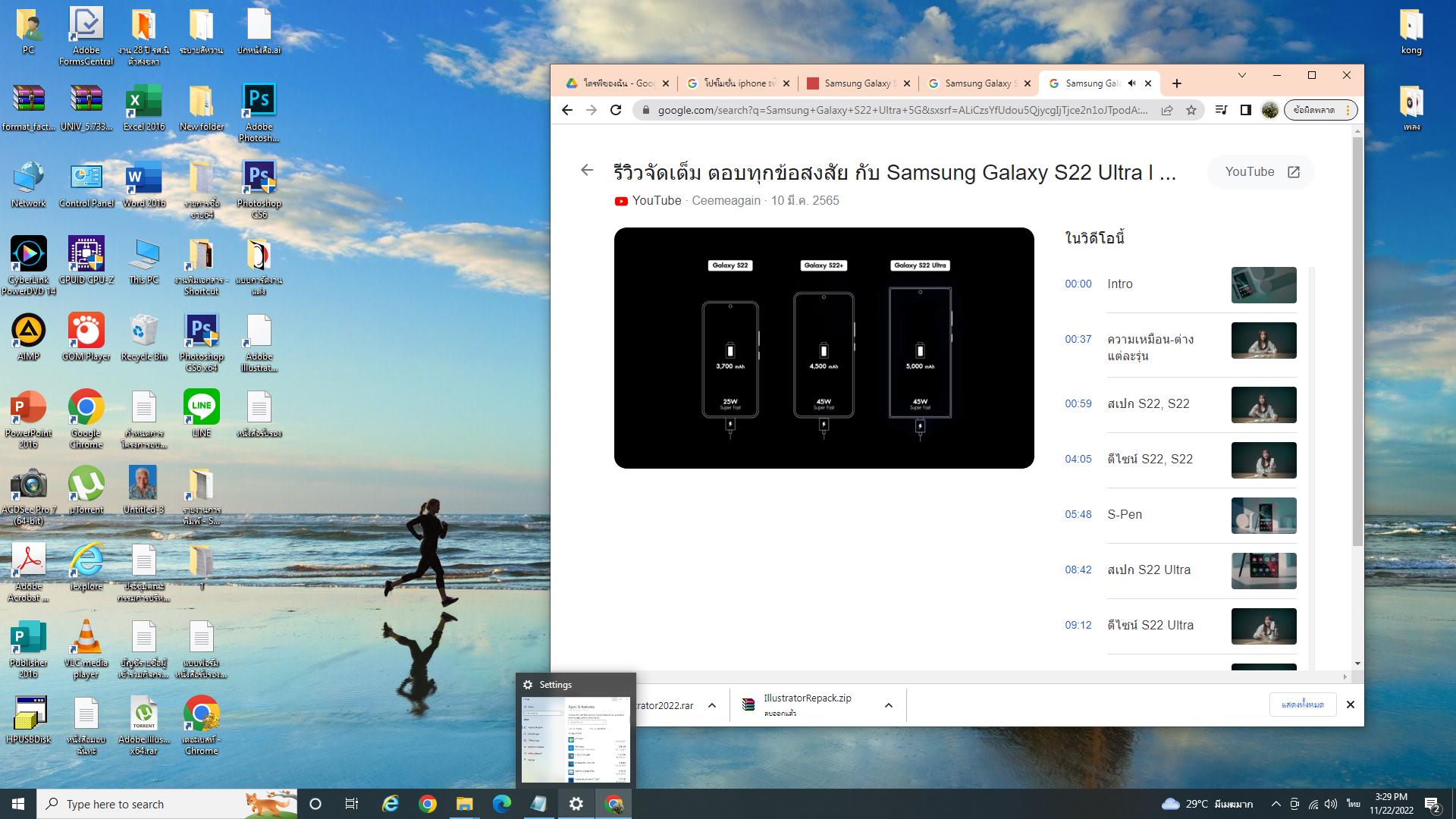Open media control icon in Chrome toolbar
The height and width of the screenshot is (819, 1456).
pyautogui.click(x=1221, y=110)
